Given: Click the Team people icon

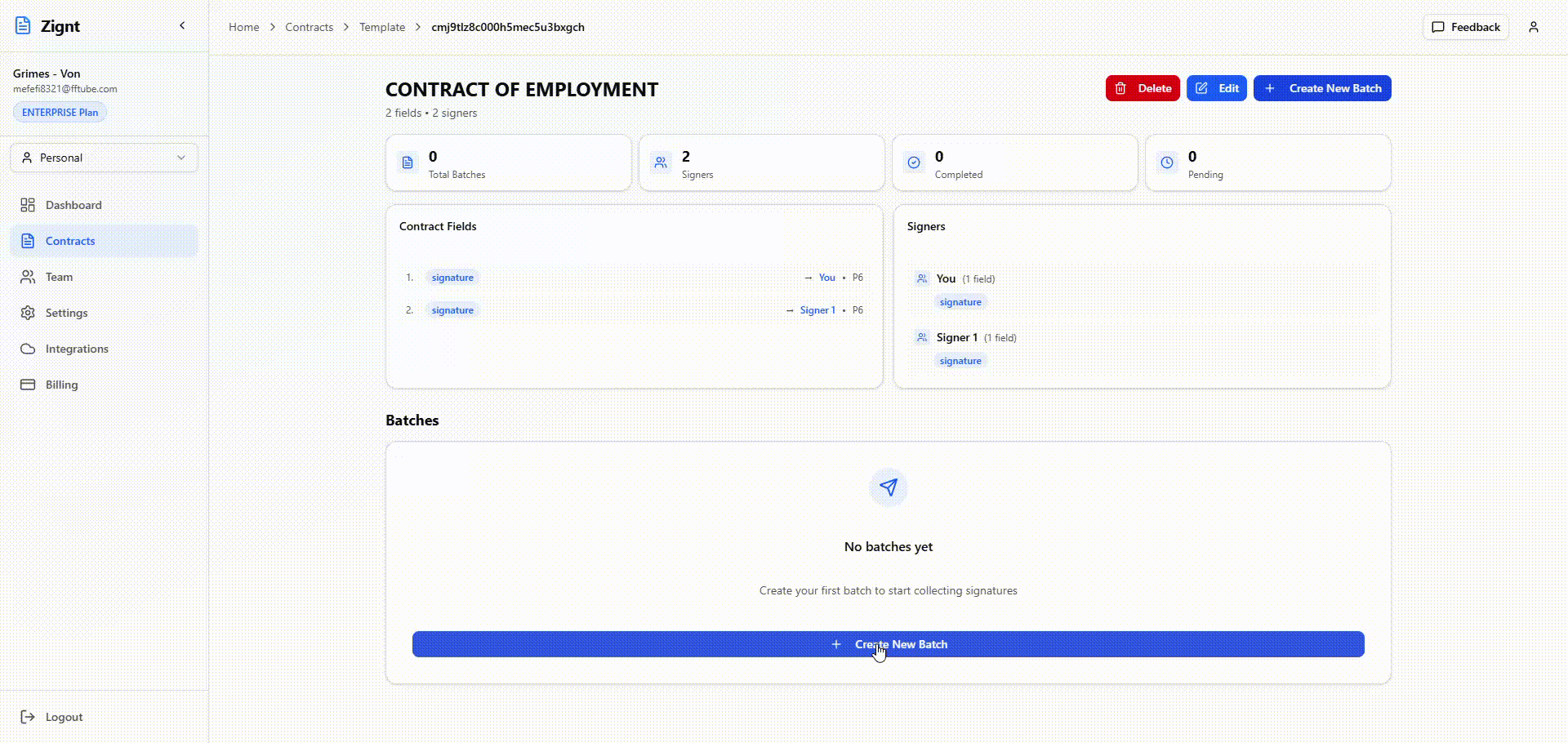Looking at the screenshot, I should tap(28, 277).
